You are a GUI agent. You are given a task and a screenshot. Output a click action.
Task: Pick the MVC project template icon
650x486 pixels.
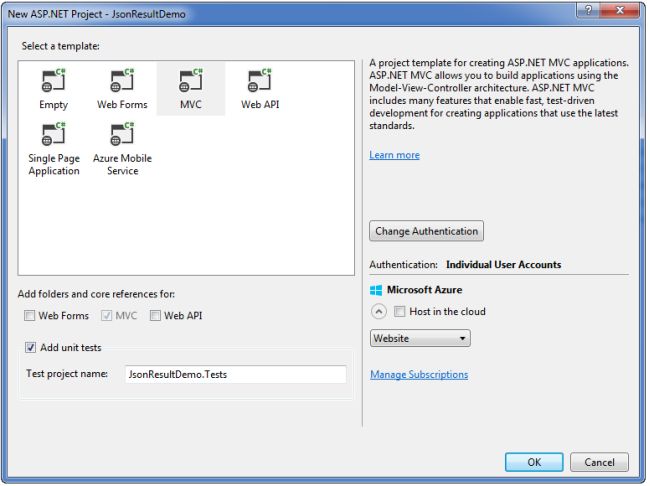click(x=191, y=80)
